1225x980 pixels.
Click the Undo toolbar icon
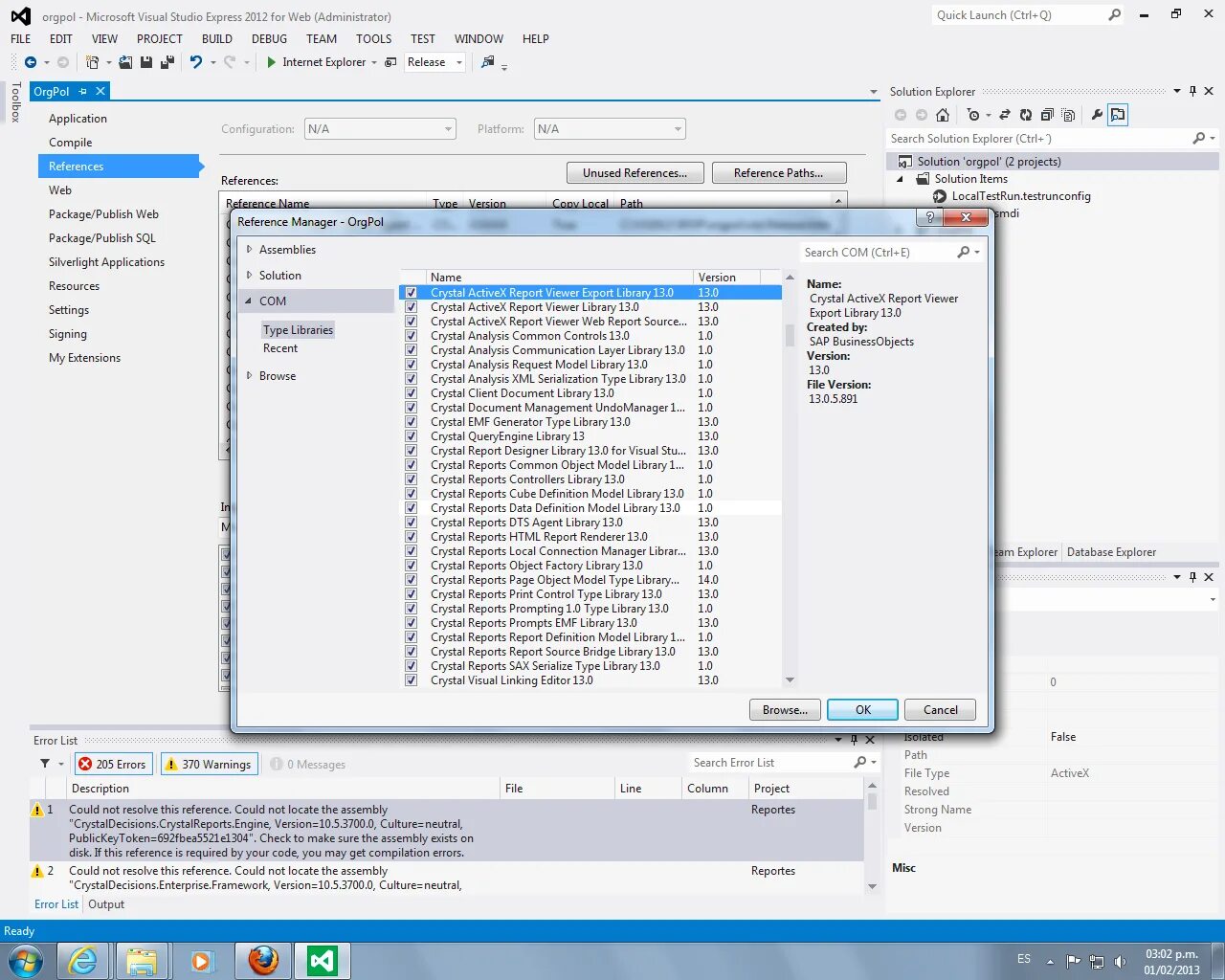(x=196, y=62)
